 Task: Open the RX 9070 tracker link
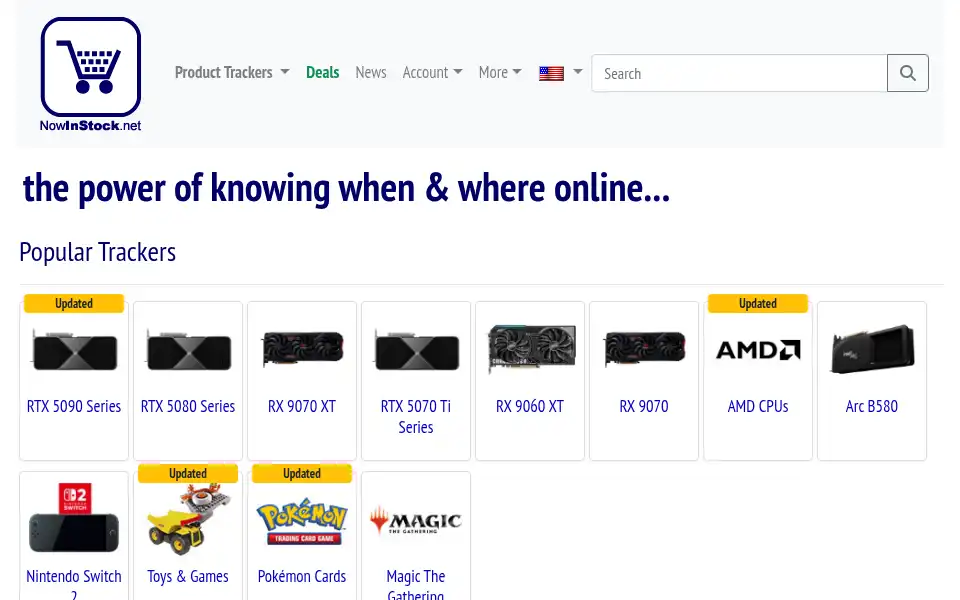point(644,407)
